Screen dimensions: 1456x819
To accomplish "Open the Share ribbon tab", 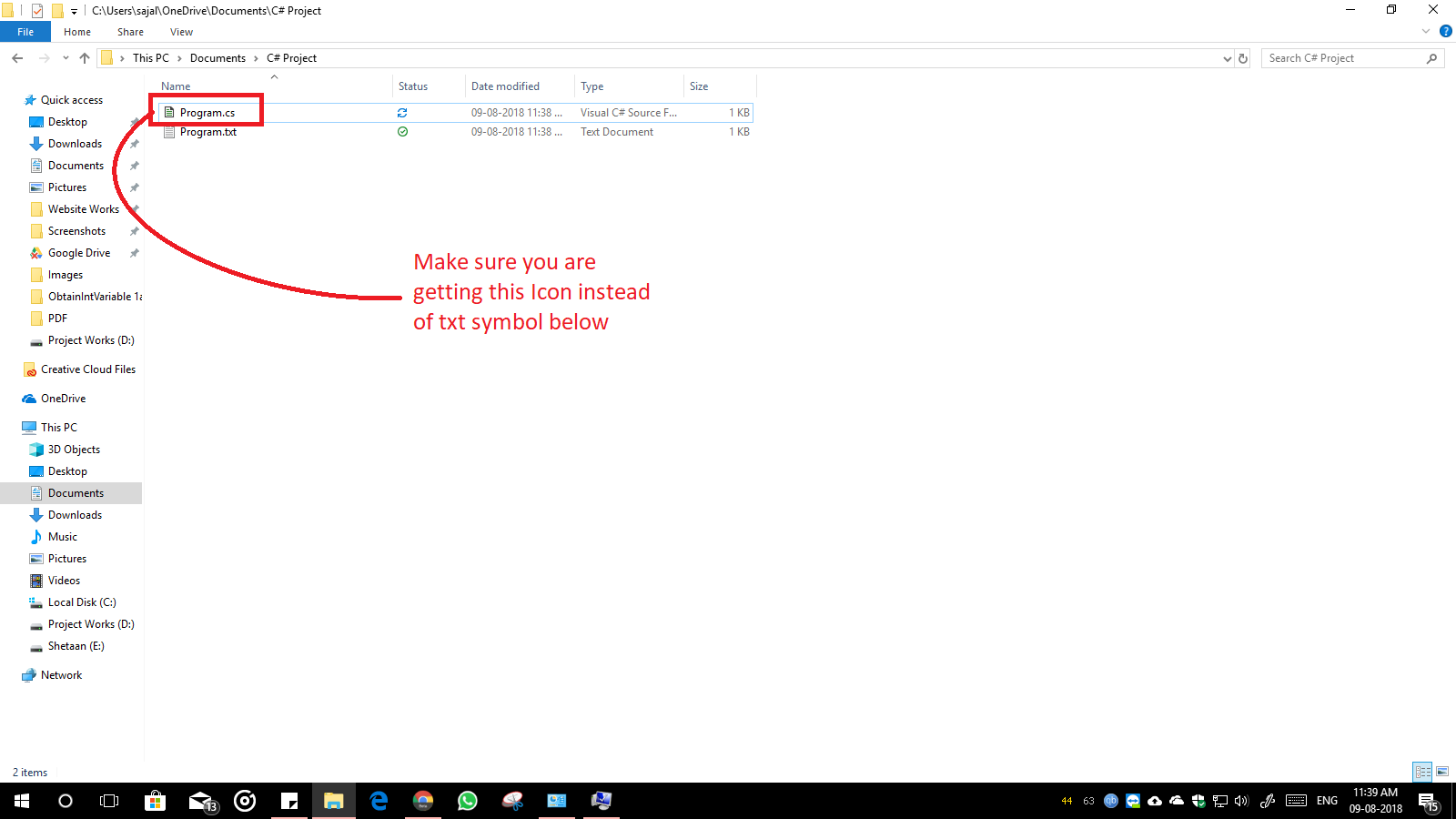I will pos(130,31).
